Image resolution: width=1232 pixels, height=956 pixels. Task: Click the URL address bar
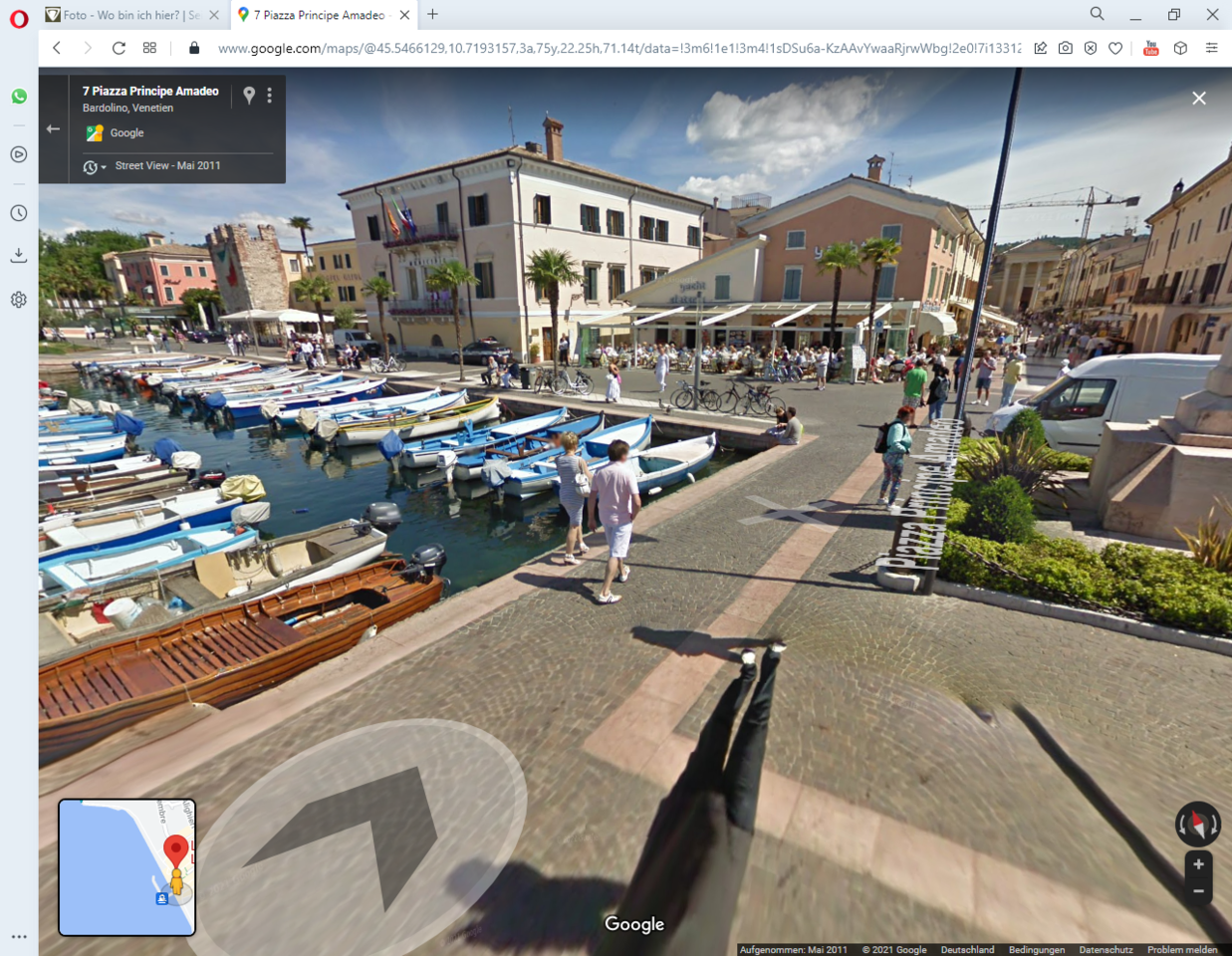tap(618, 48)
